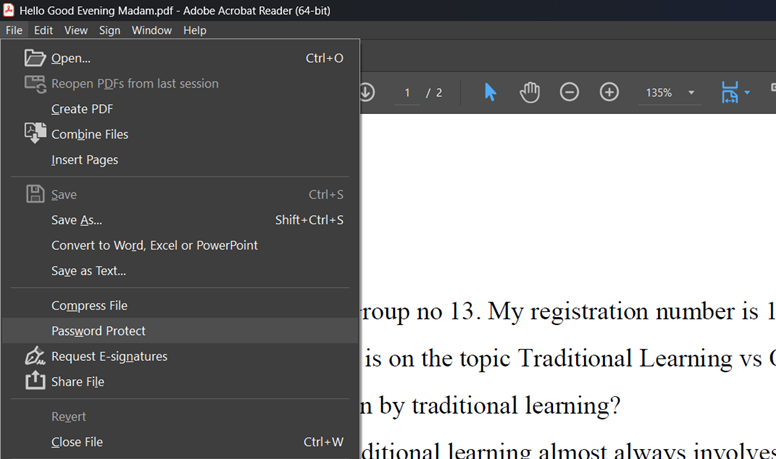The image size is (776, 459).
Task: Zoom in with the plus icon
Action: (x=609, y=92)
